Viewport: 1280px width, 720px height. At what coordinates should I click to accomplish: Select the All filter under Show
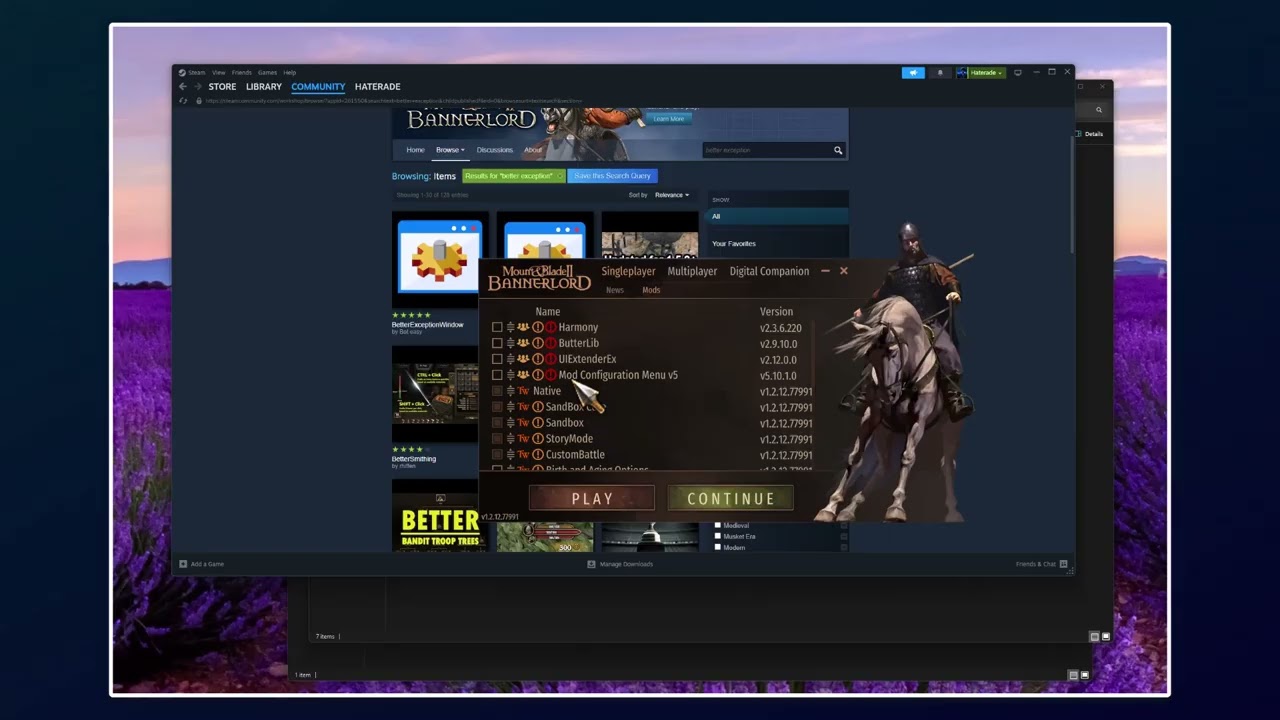(x=778, y=216)
